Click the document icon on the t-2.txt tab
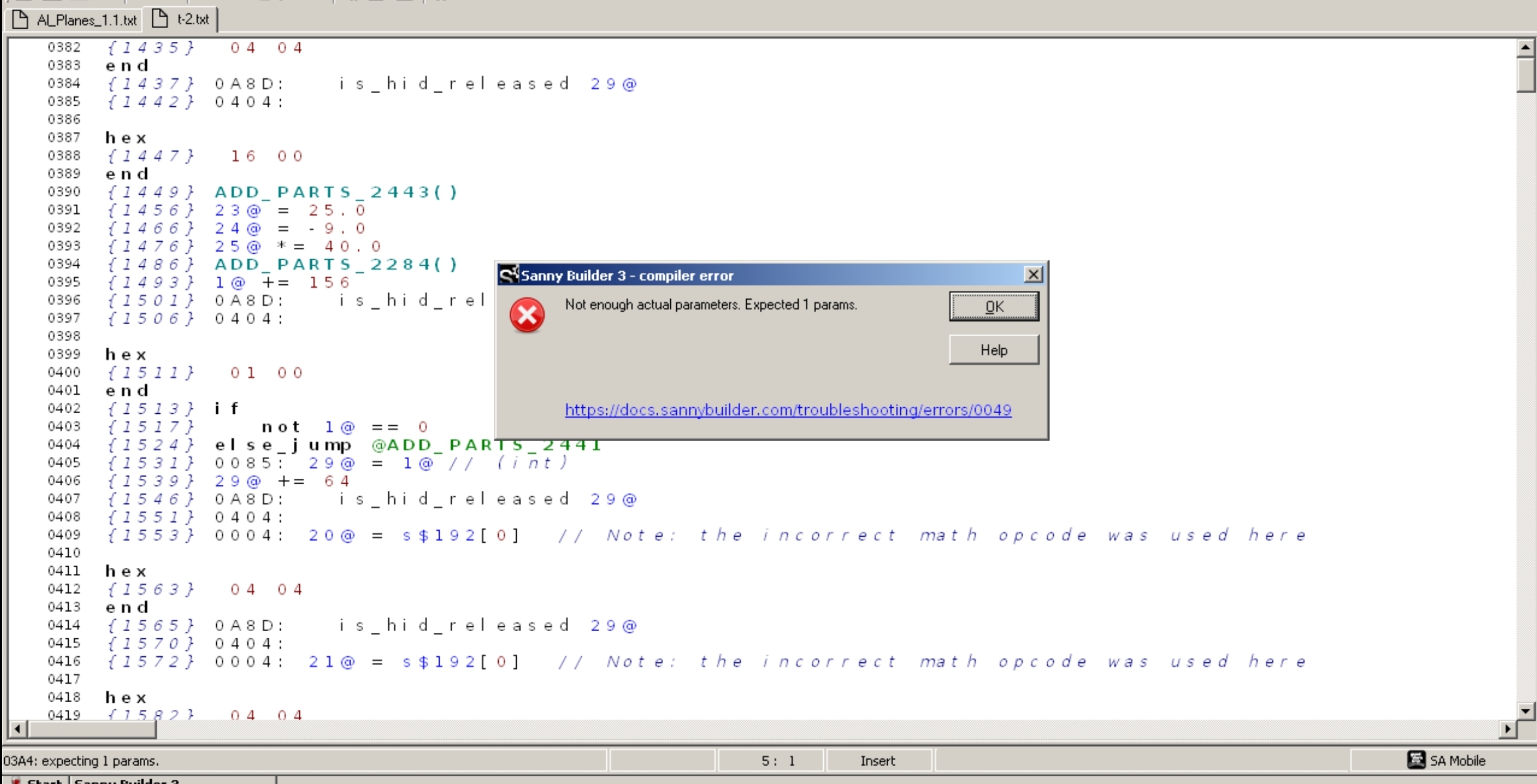Viewport: 1537px width, 784px height. coord(159,19)
